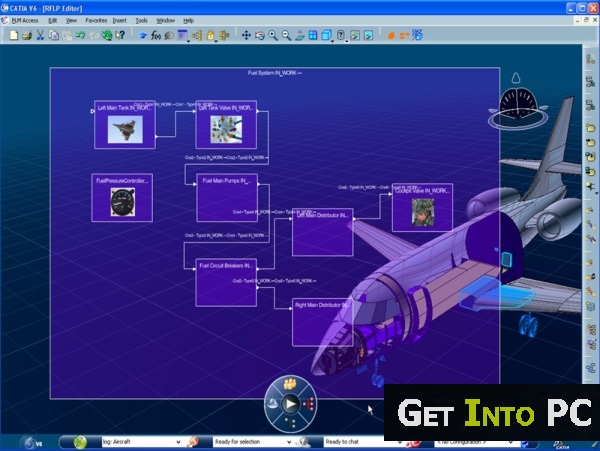Select the FuelPressureController block
The width and height of the screenshot is (600, 451).
coord(122,198)
